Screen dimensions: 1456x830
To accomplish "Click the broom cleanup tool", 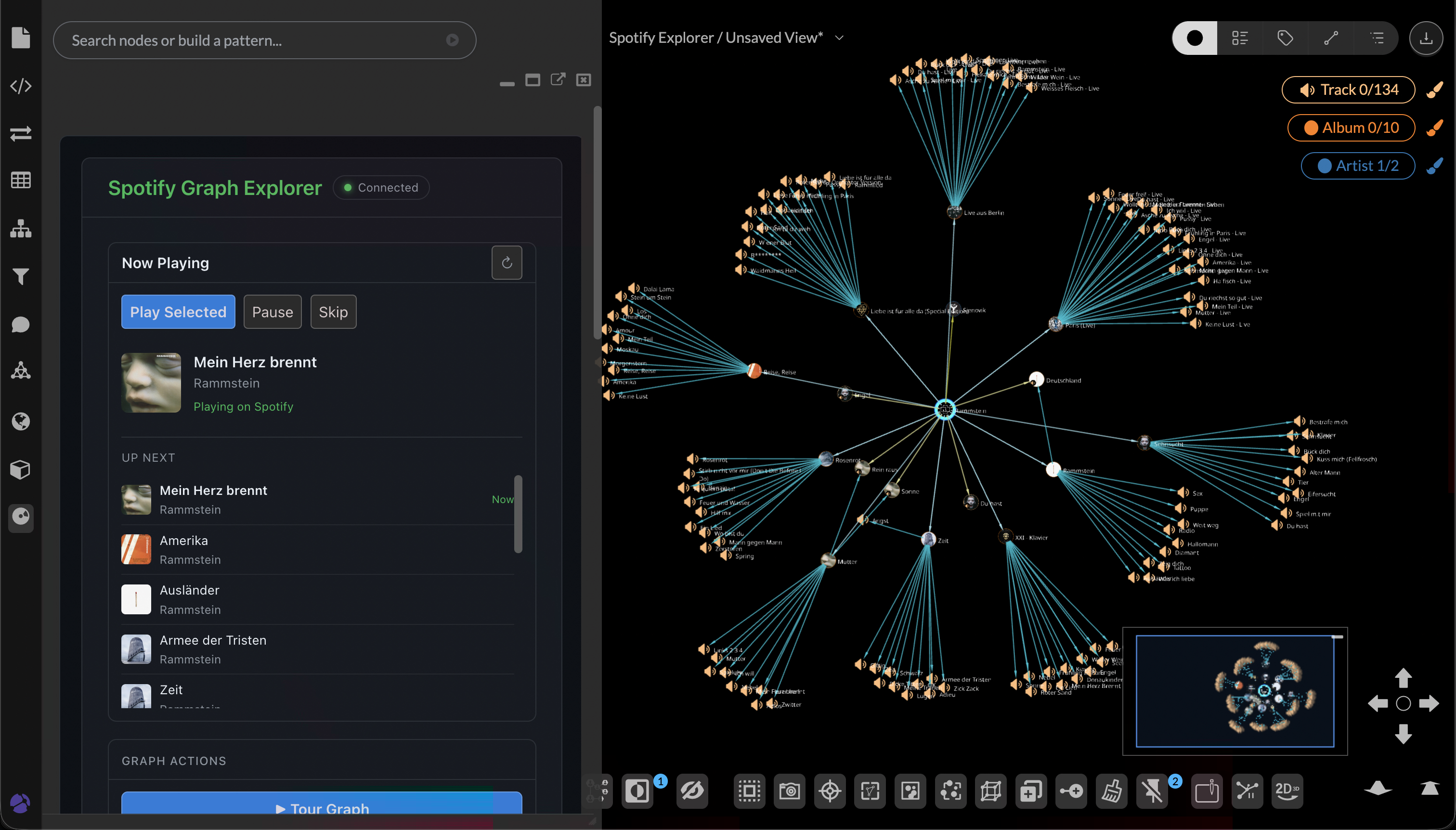I will 1112,791.
